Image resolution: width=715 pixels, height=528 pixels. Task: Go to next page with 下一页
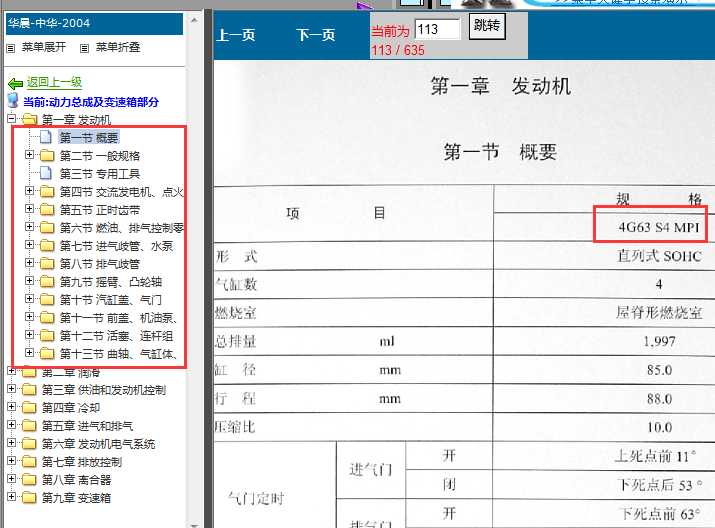[x=316, y=36]
